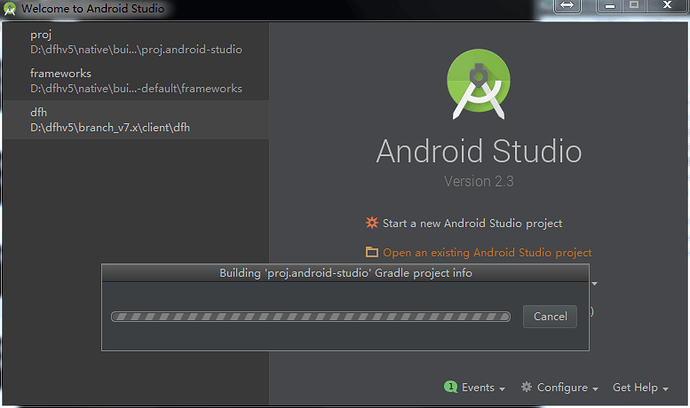Image resolution: width=690 pixels, height=408 pixels.
Task: Click the folder icon beside Open an existing project
Action: tap(372, 252)
